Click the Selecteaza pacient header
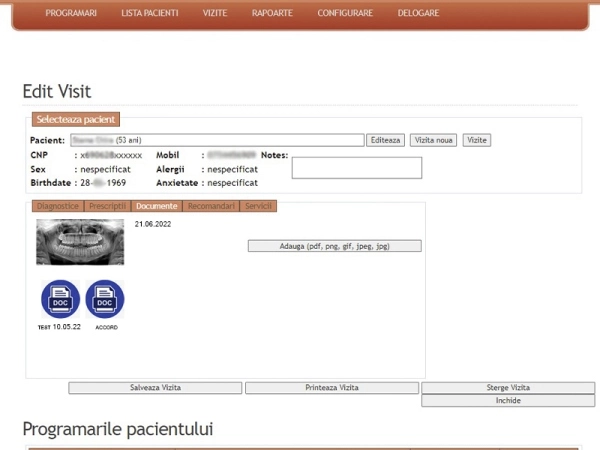The image size is (600, 450). (76, 119)
